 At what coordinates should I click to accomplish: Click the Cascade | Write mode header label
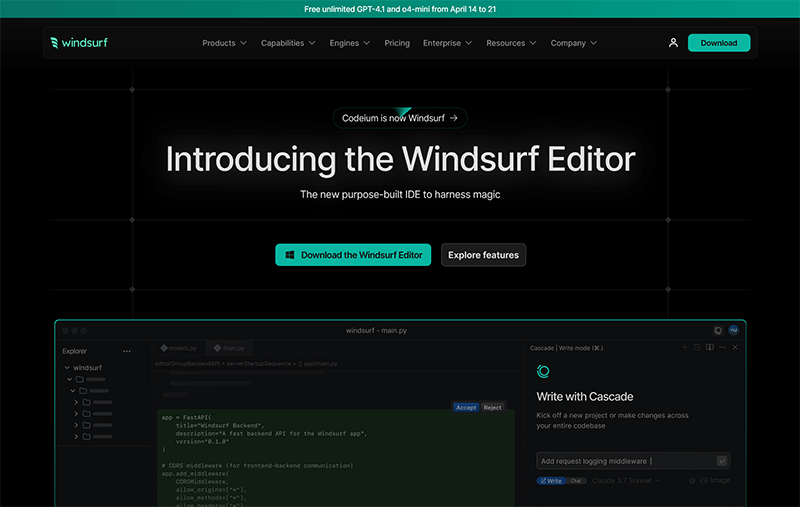[x=566, y=348]
